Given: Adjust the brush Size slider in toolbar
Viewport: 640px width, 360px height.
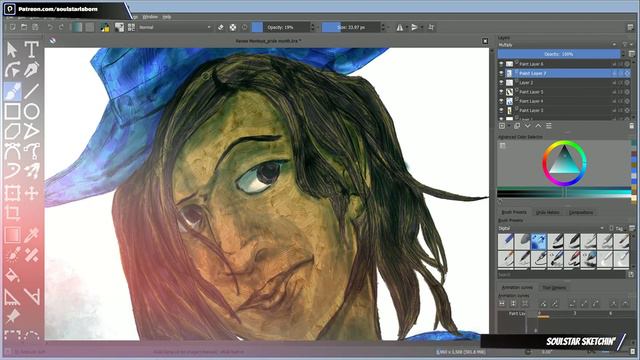Looking at the screenshot, I should (351, 27).
